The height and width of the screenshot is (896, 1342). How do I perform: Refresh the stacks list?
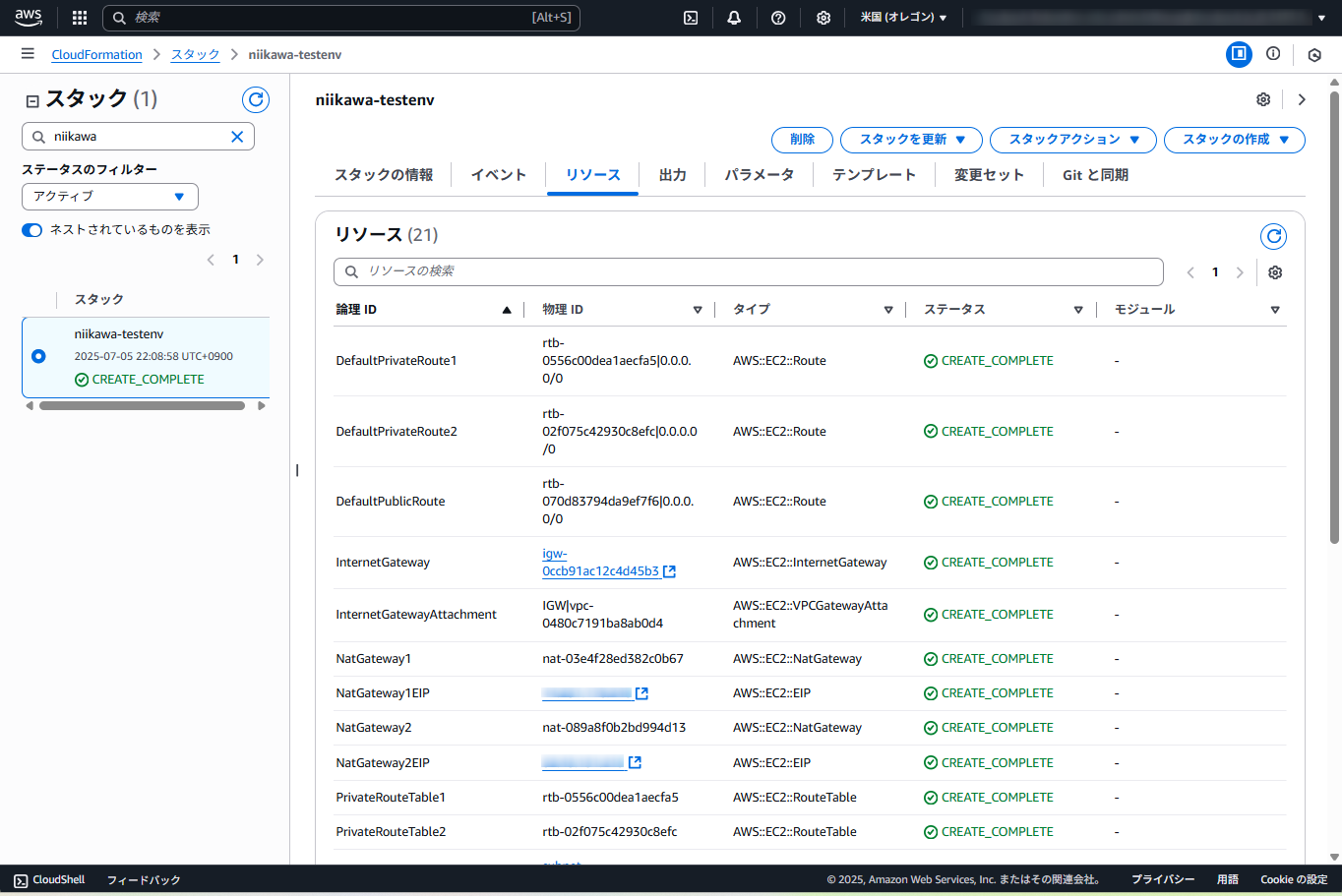click(256, 99)
